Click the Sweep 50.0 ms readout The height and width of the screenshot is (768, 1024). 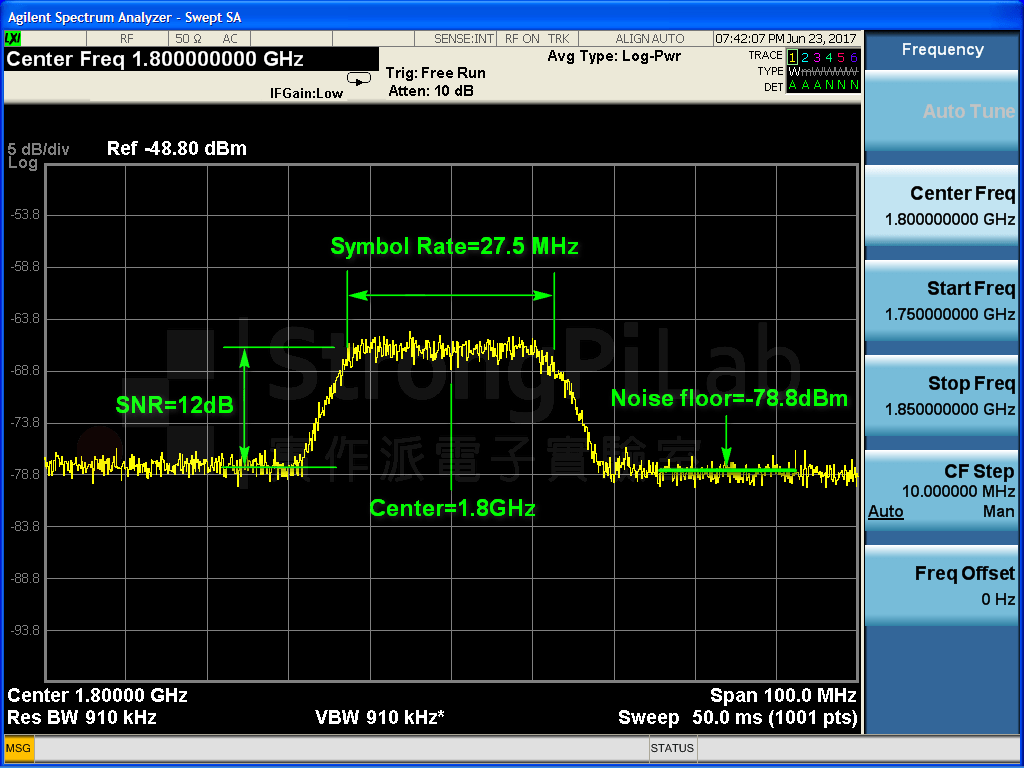click(737, 718)
